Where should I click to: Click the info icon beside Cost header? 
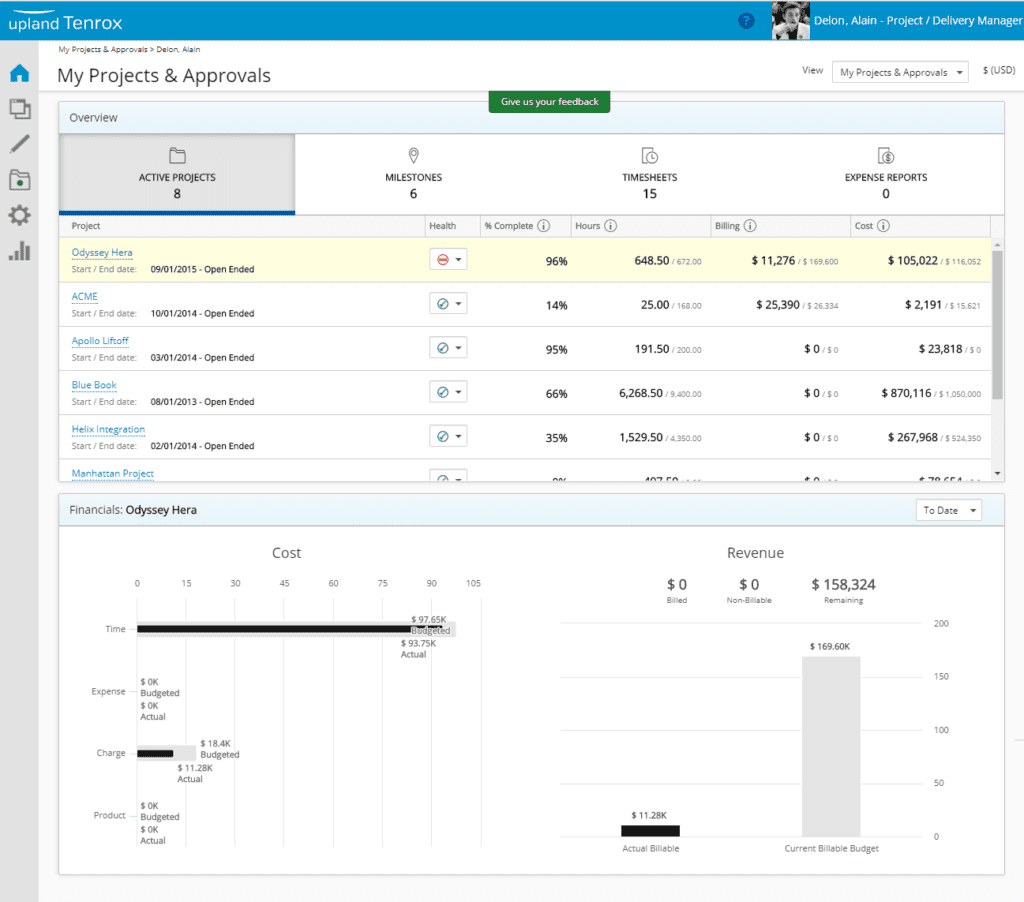[x=884, y=226]
